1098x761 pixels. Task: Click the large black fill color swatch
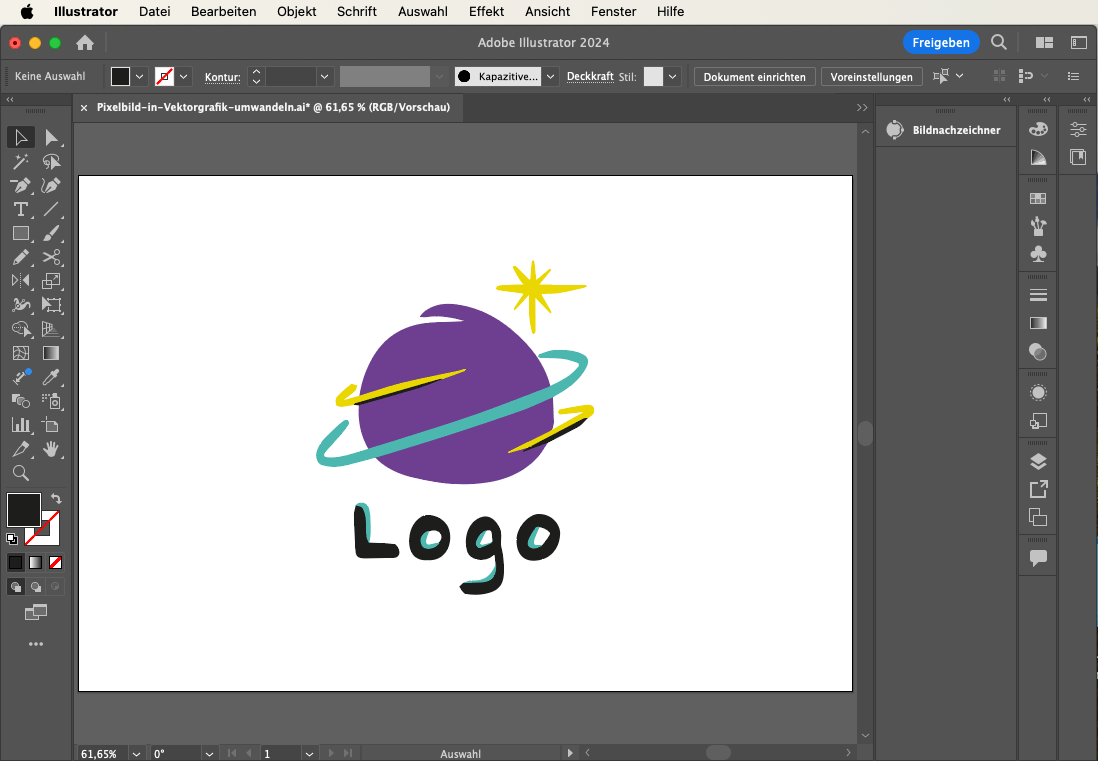pyautogui.click(x=24, y=510)
